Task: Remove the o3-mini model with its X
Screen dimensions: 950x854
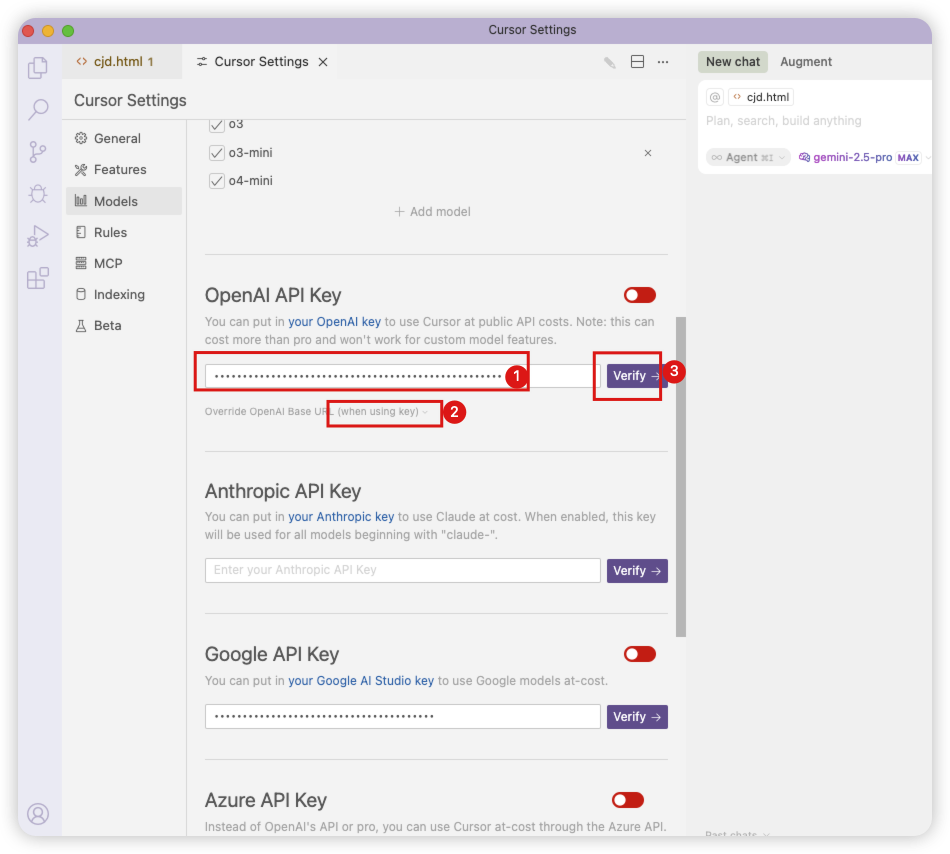Action: (x=648, y=153)
